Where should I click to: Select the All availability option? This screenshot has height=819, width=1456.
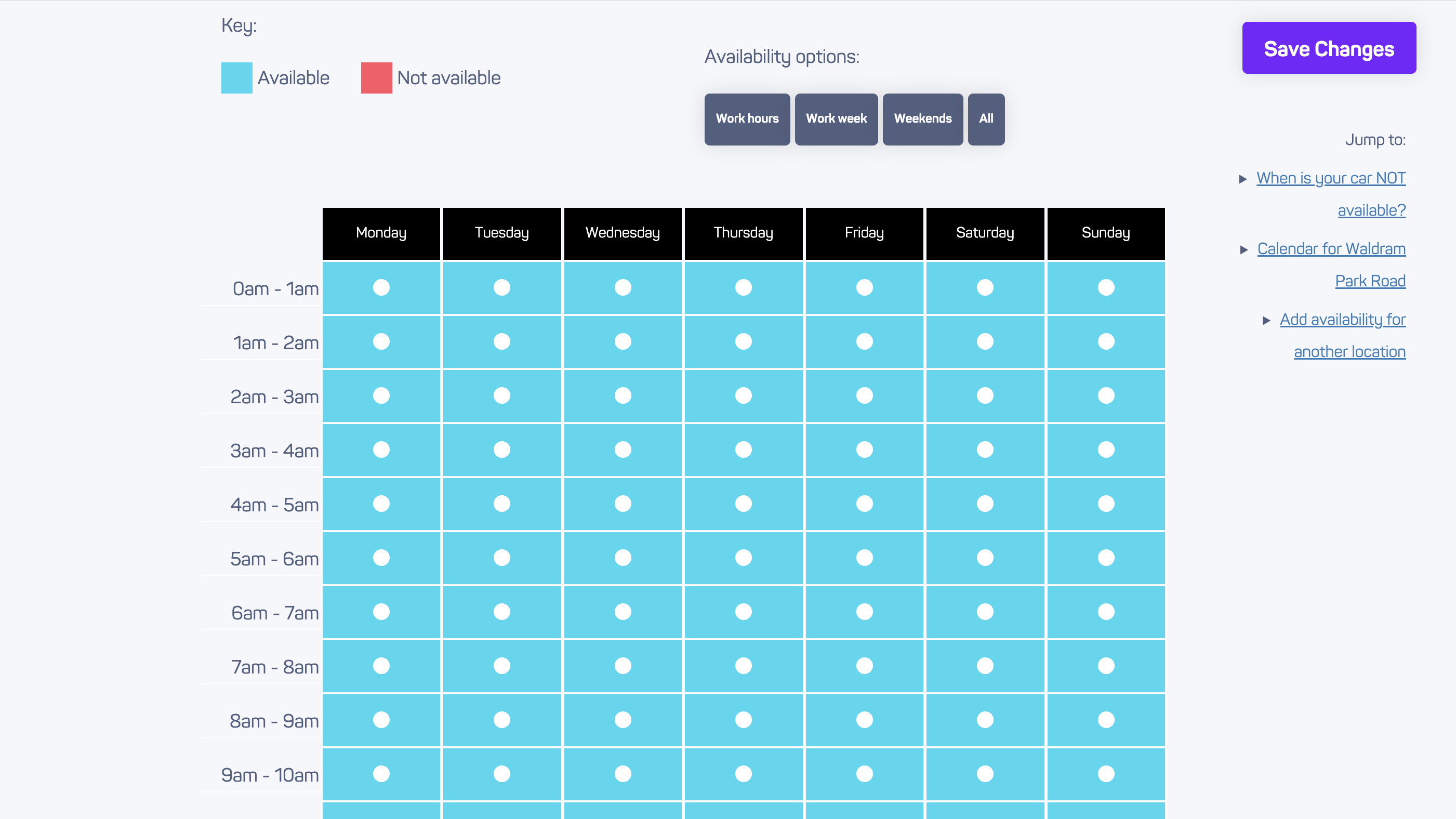[986, 119]
